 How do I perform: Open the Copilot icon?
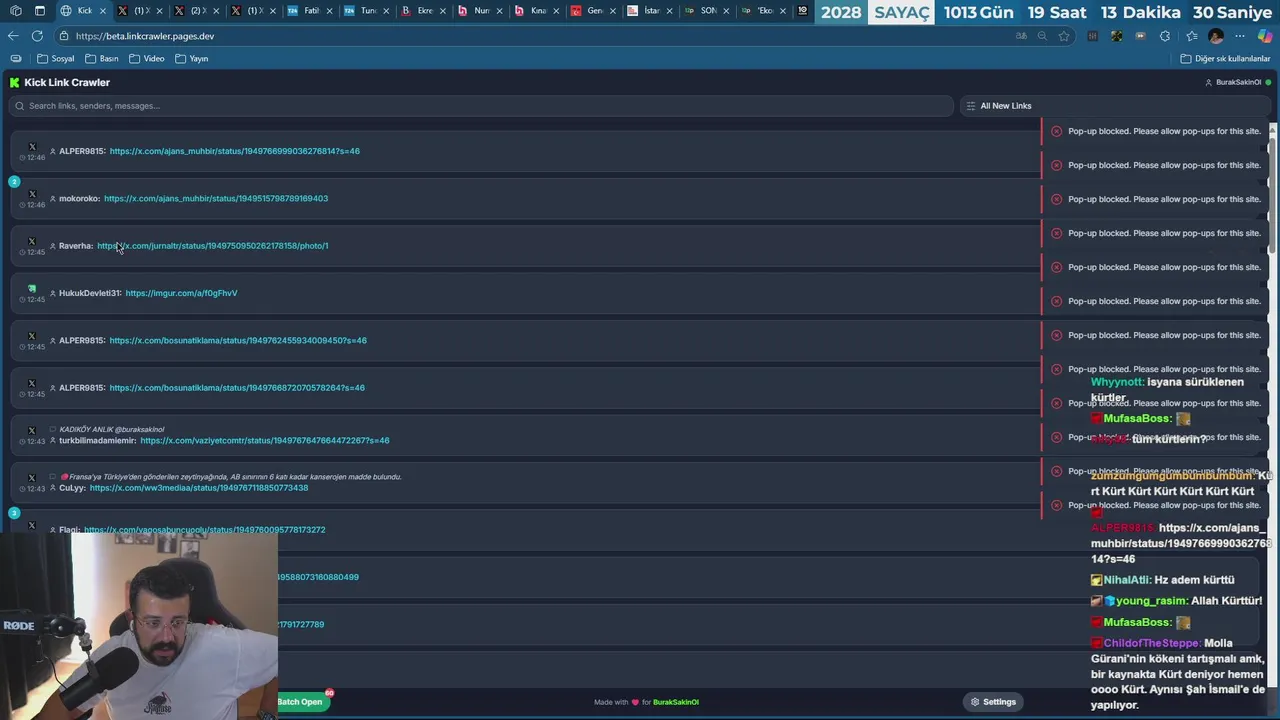1265,36
